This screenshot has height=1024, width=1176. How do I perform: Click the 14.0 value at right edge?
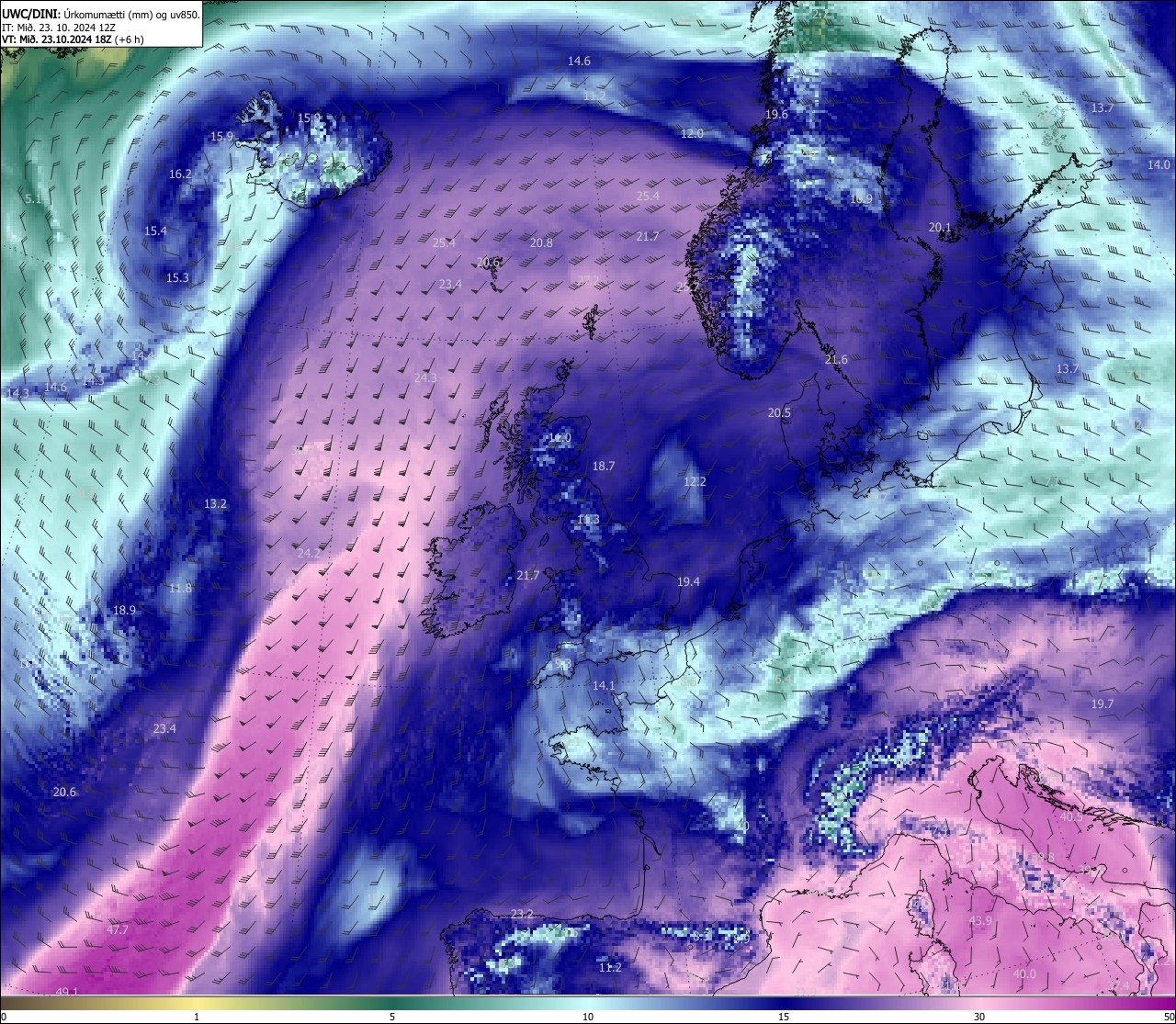point(1159,164)
